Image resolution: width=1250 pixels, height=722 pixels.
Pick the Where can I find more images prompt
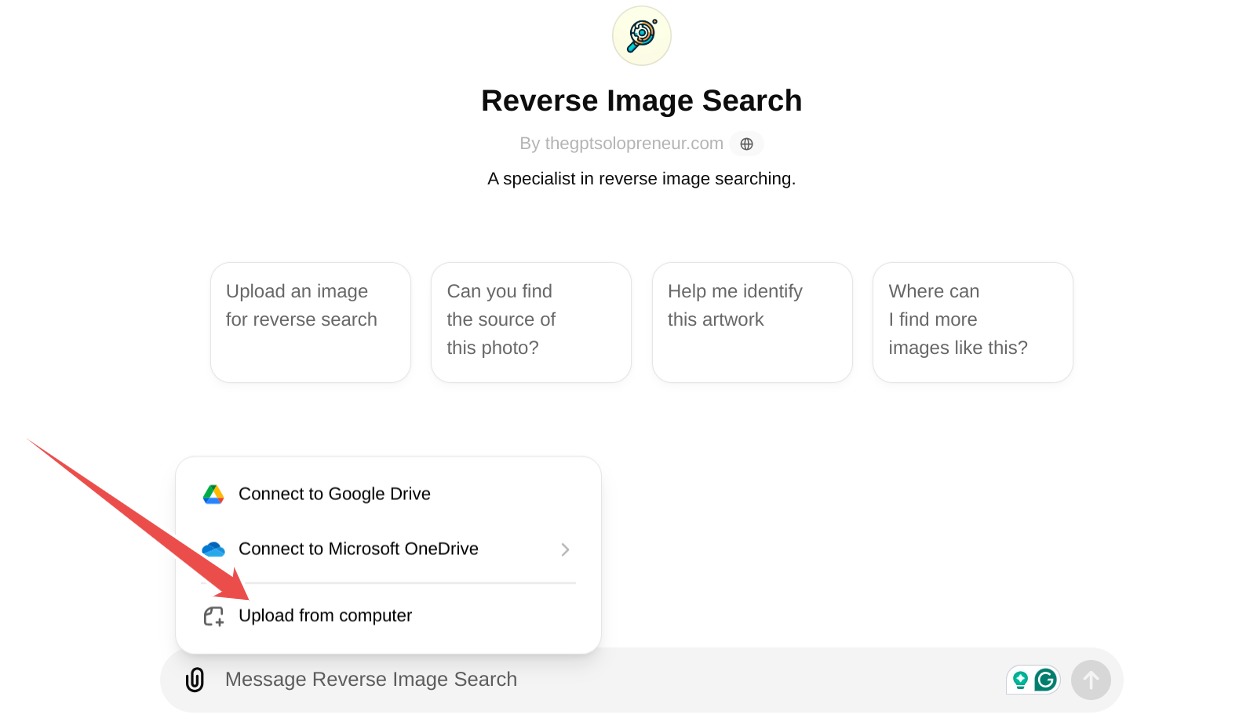[x=972, y=322]
